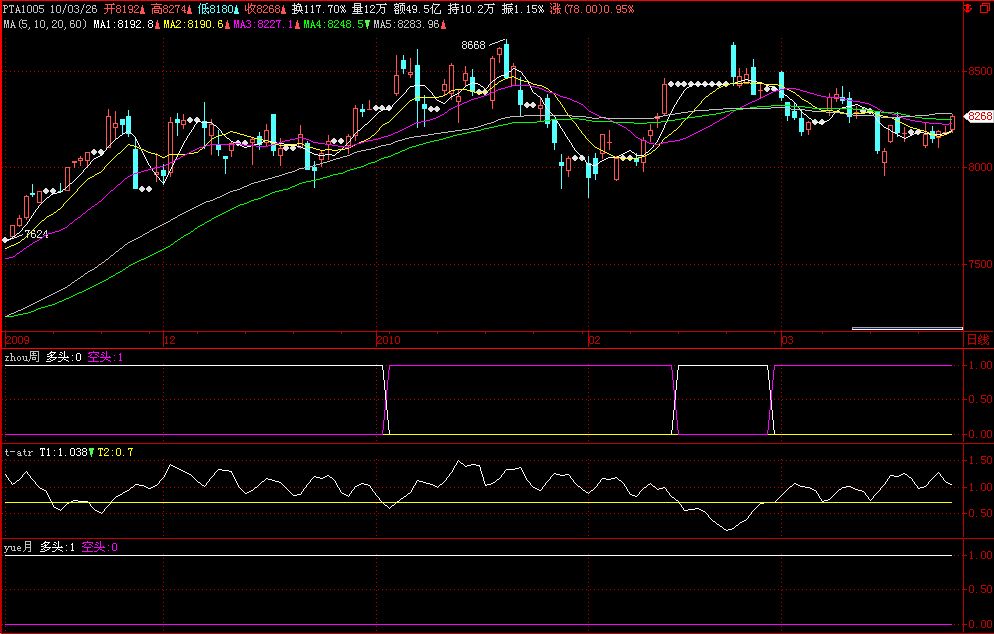
Task: Click the 7500 price axis label
Action: [979, 264]
